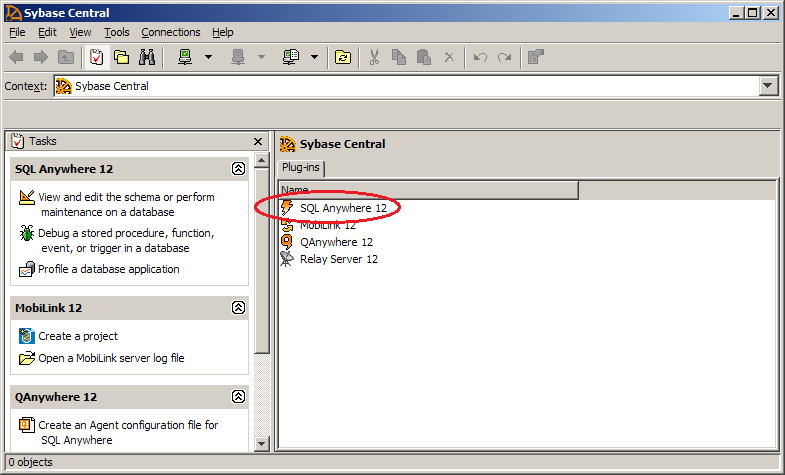The image size is (785, 475).
Task: Click Profile a database application link
Action: pyautogui.click(x=109, y=269)
